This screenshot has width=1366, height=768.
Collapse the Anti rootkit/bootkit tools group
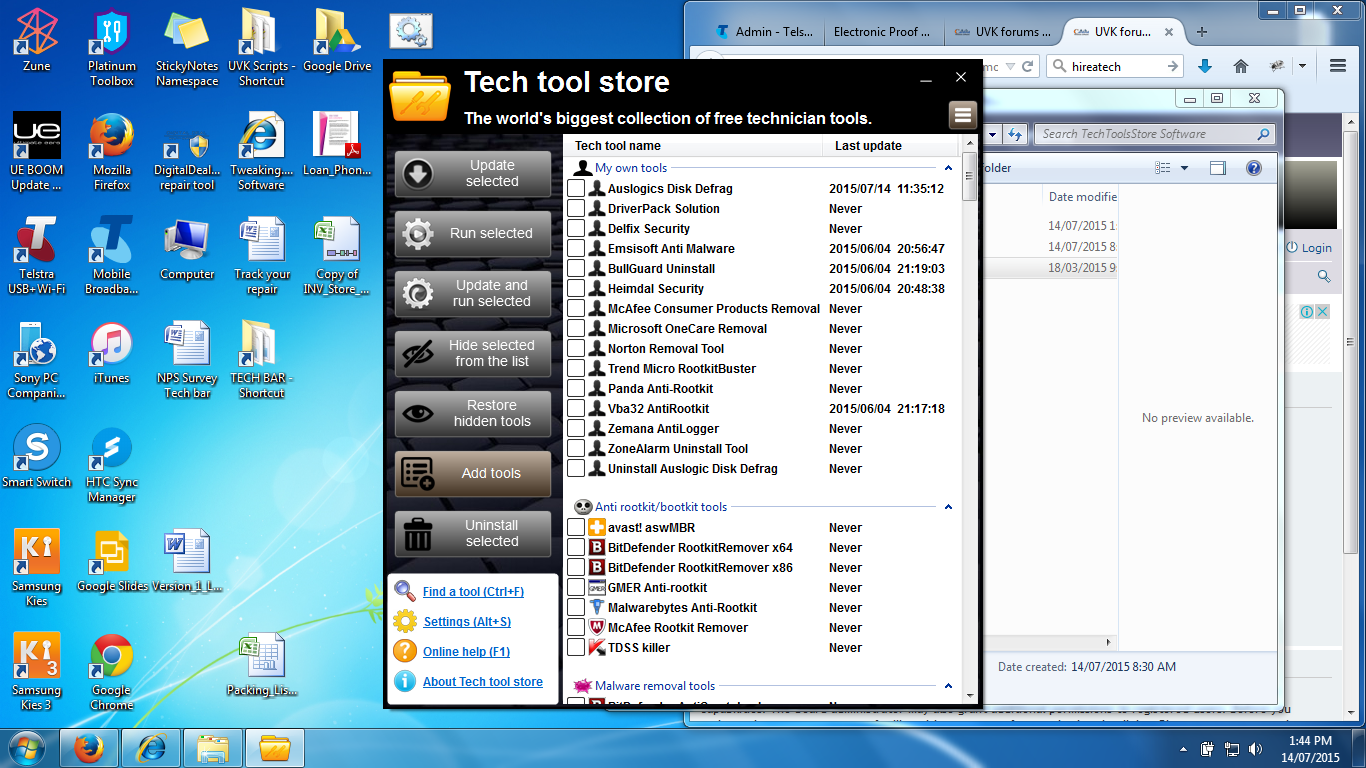coord(948,507)
